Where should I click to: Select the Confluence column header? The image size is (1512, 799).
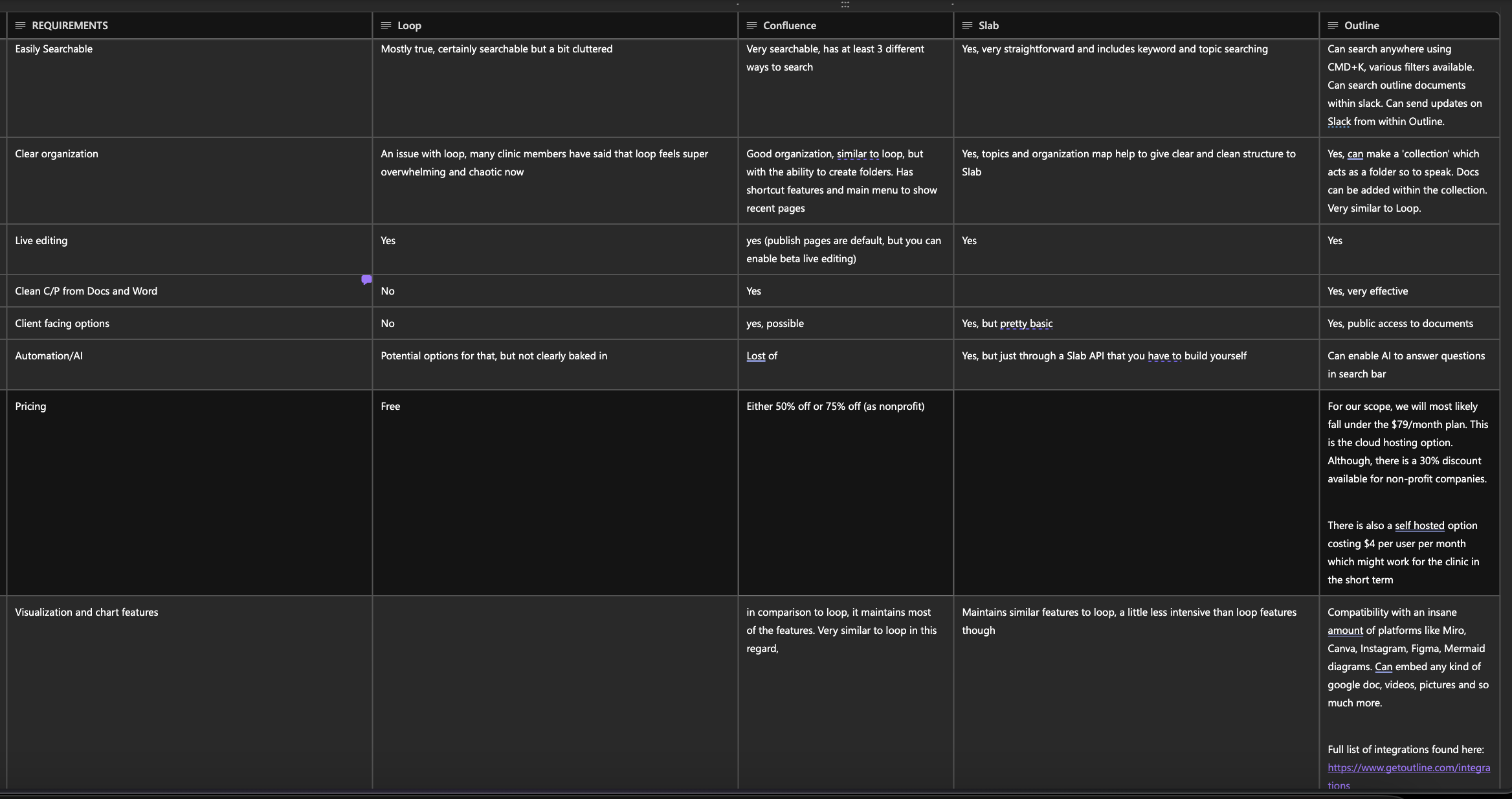(845, 25)
